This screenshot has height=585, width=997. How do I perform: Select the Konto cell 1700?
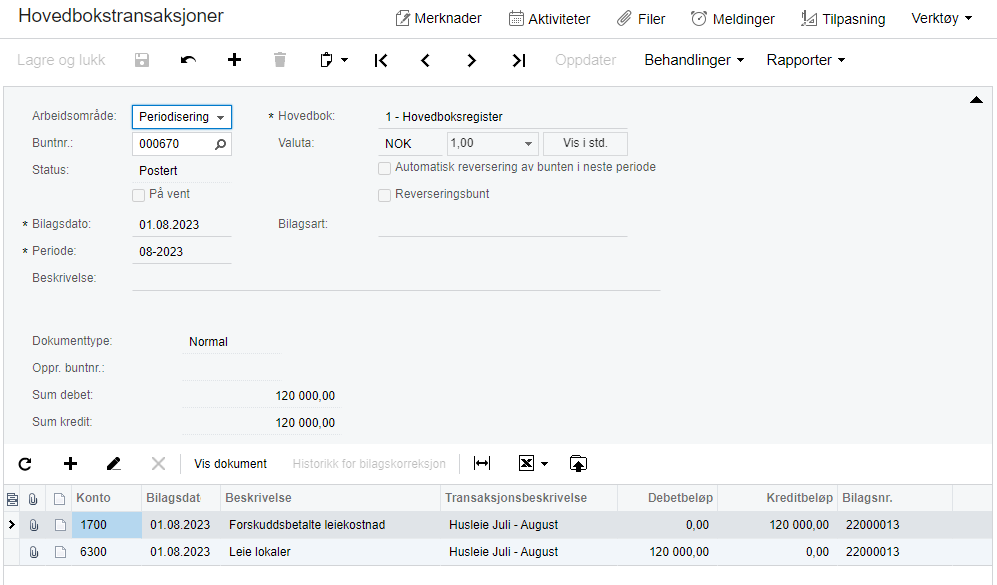click(x=107, y=525)
